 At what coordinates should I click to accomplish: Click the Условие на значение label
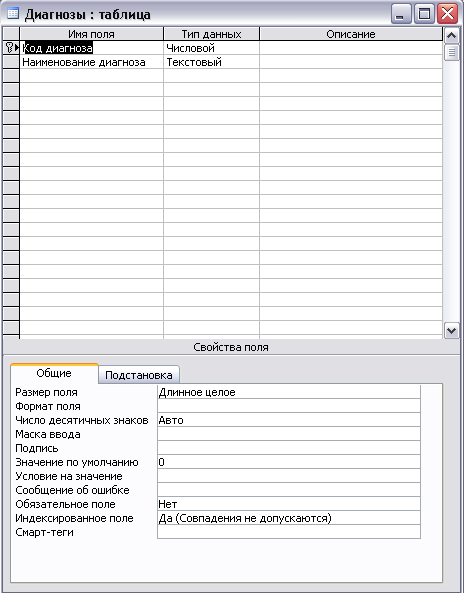pyautogui.click(x=69, y=476)
